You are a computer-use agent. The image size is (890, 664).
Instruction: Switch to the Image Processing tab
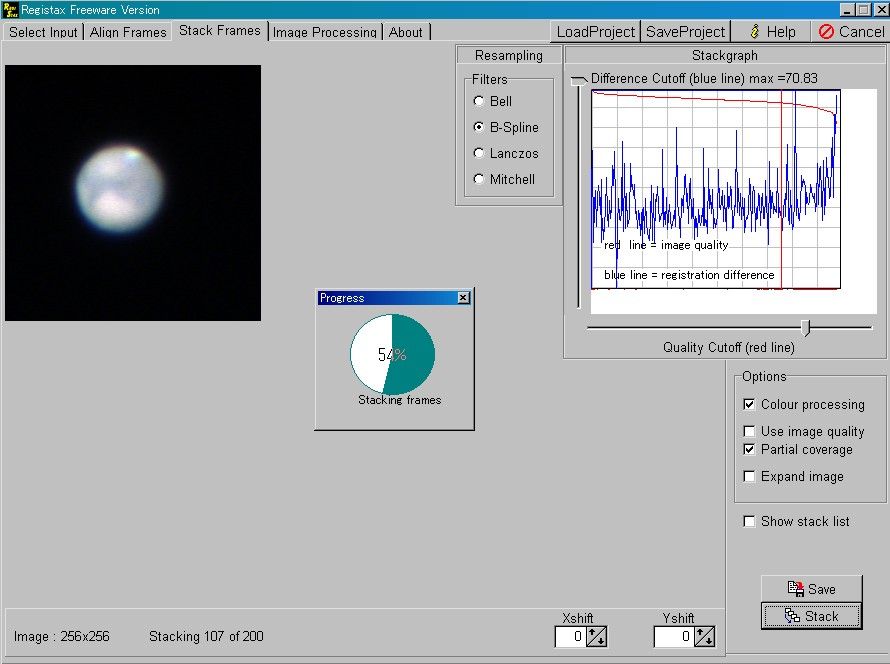click(x=324, y=32)
